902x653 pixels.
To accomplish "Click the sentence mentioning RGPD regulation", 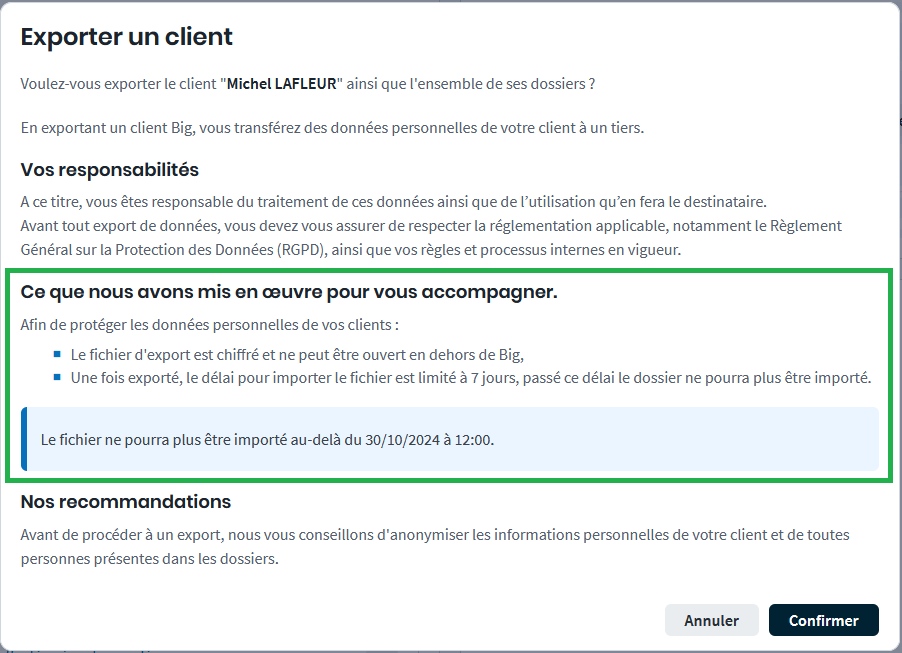I will (x=431, y=237).
